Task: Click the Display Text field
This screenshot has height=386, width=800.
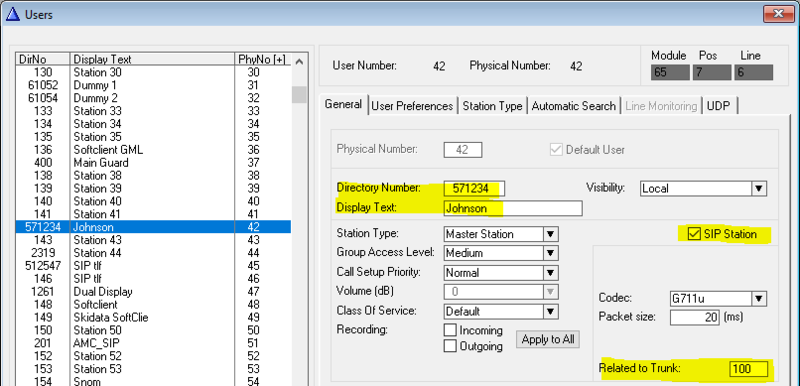Action: tap(513, 208)
